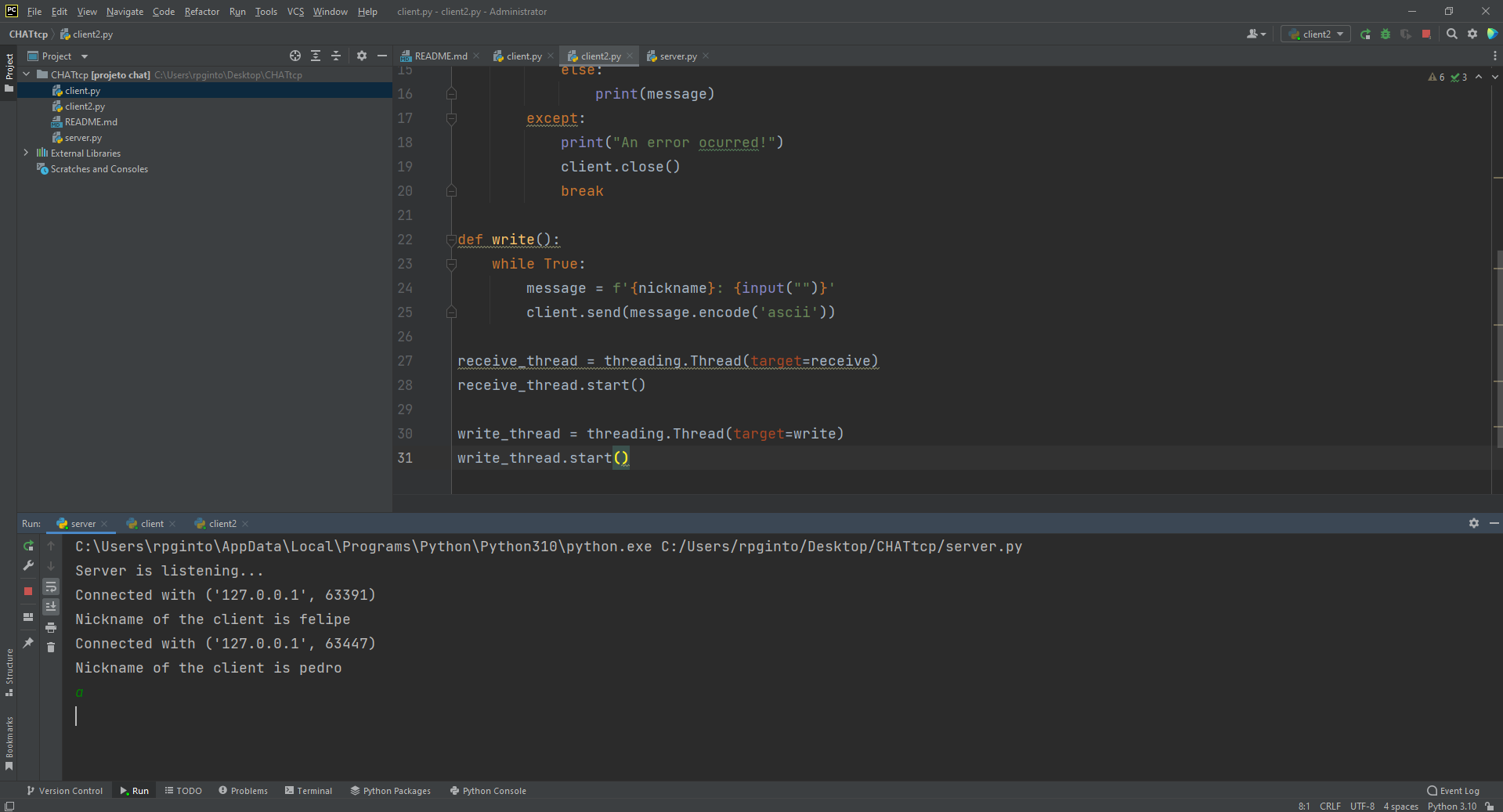Screen dimensions: 1503x812
Task: Open IDE Settings via the gear icon
Action: tap(1472, 34)
